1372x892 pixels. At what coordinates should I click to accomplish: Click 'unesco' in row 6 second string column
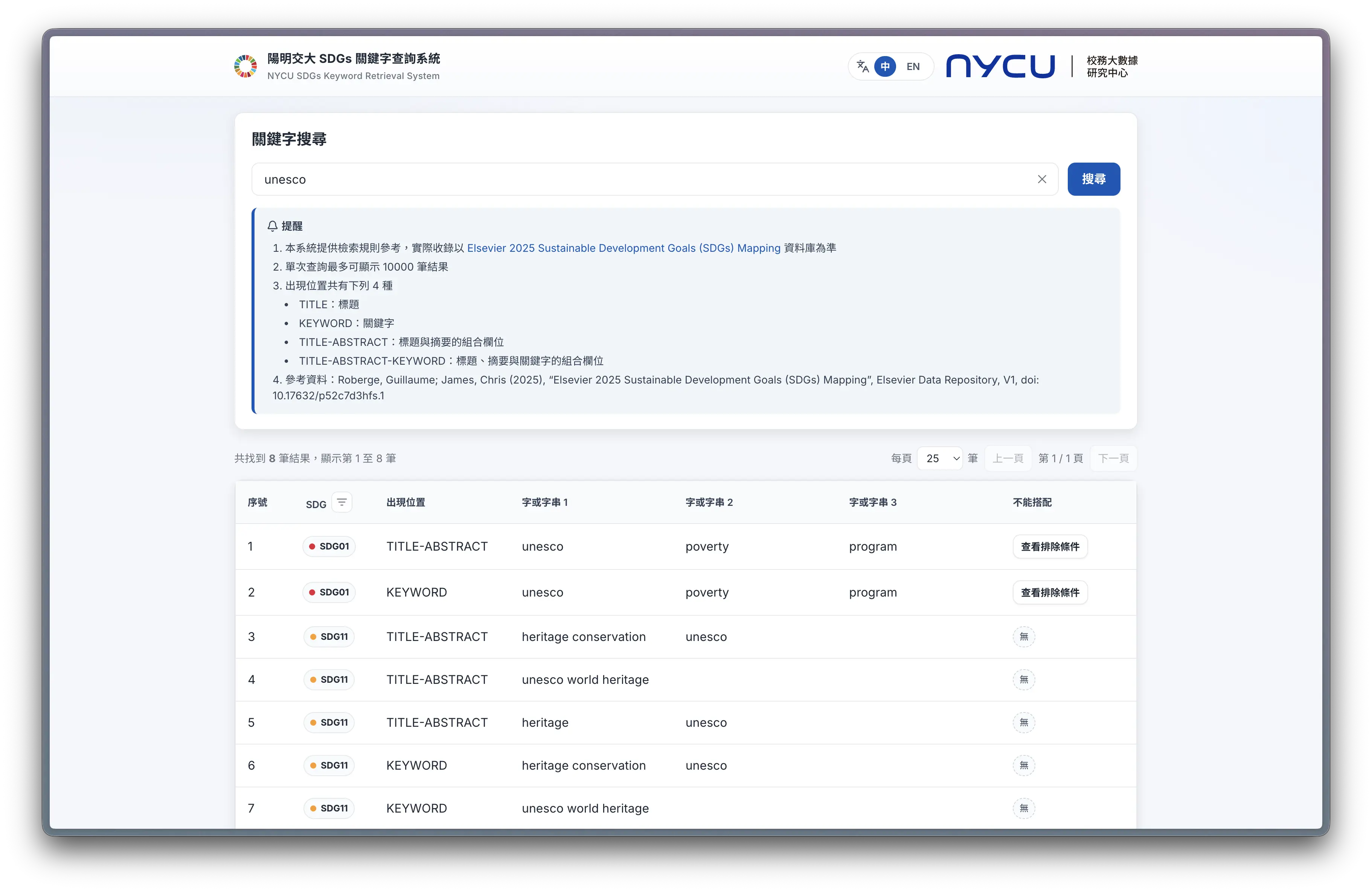[x=706, y=766]
